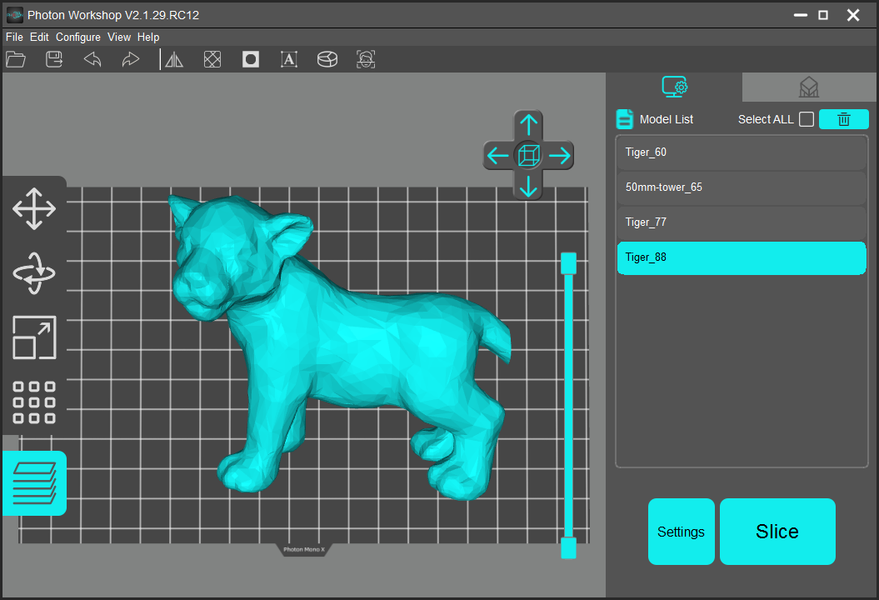The image size is (879, 600).
Task: Tick the Select ALL checkbox
Action: (806, 119)
